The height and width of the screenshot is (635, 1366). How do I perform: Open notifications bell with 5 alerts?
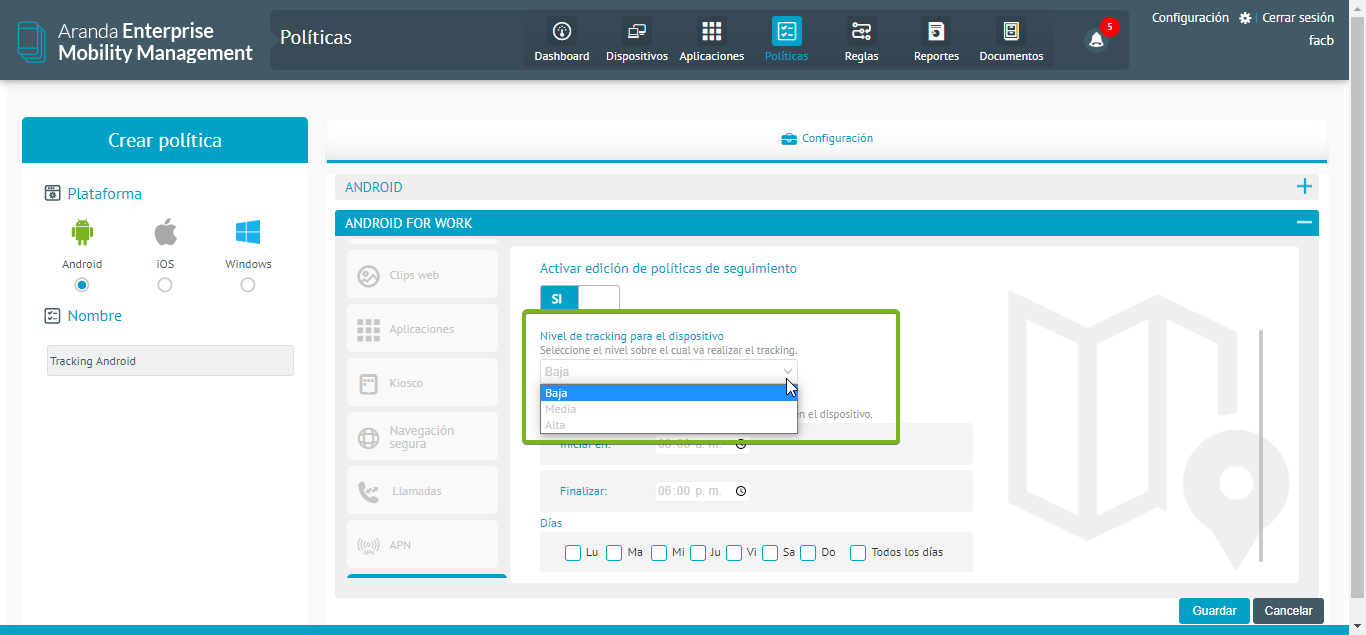pyautogui.click(x=1097, y=40)
